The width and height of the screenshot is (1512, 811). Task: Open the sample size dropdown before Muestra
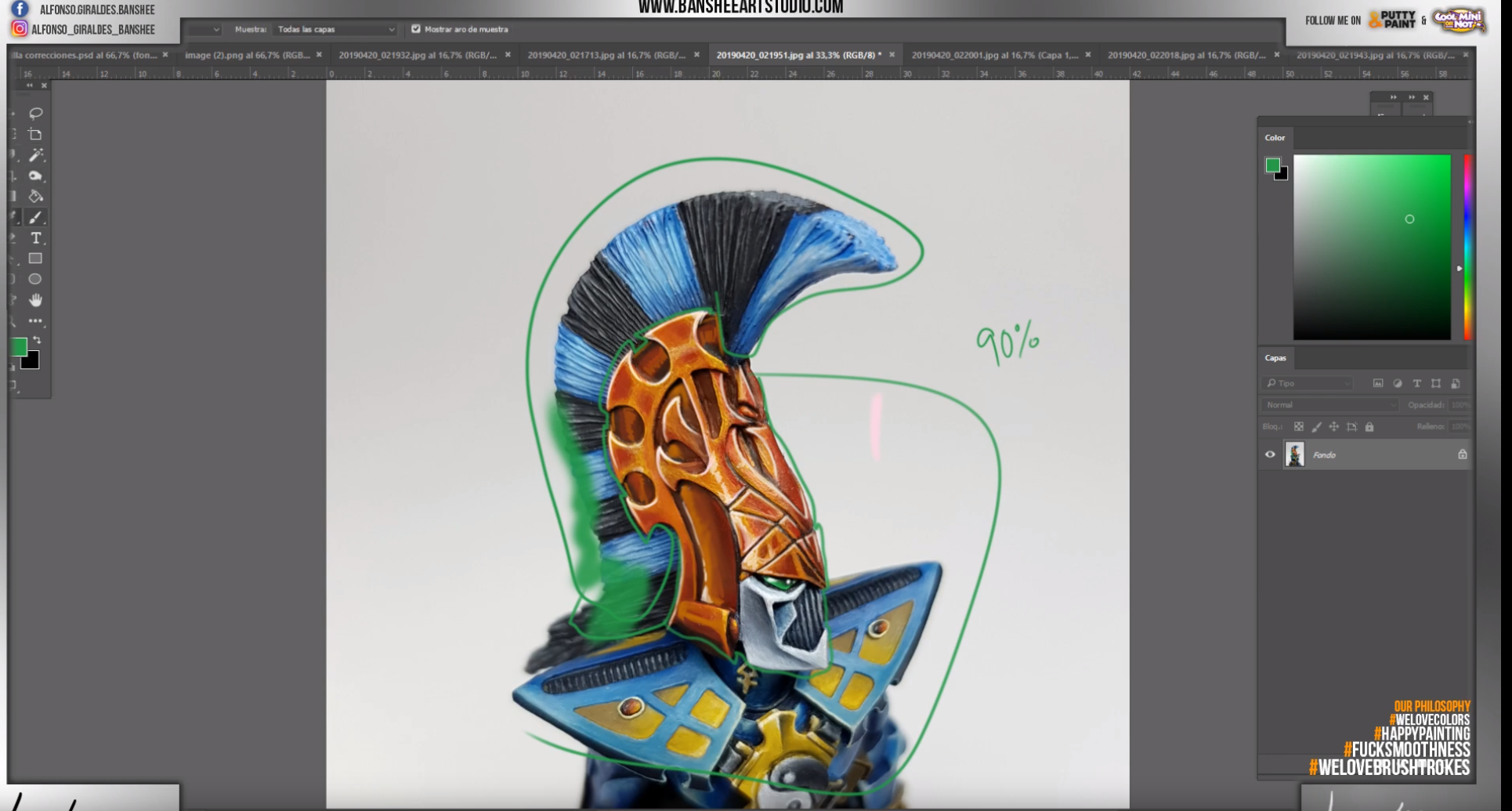pyautogui.click(x=205, y=29)
